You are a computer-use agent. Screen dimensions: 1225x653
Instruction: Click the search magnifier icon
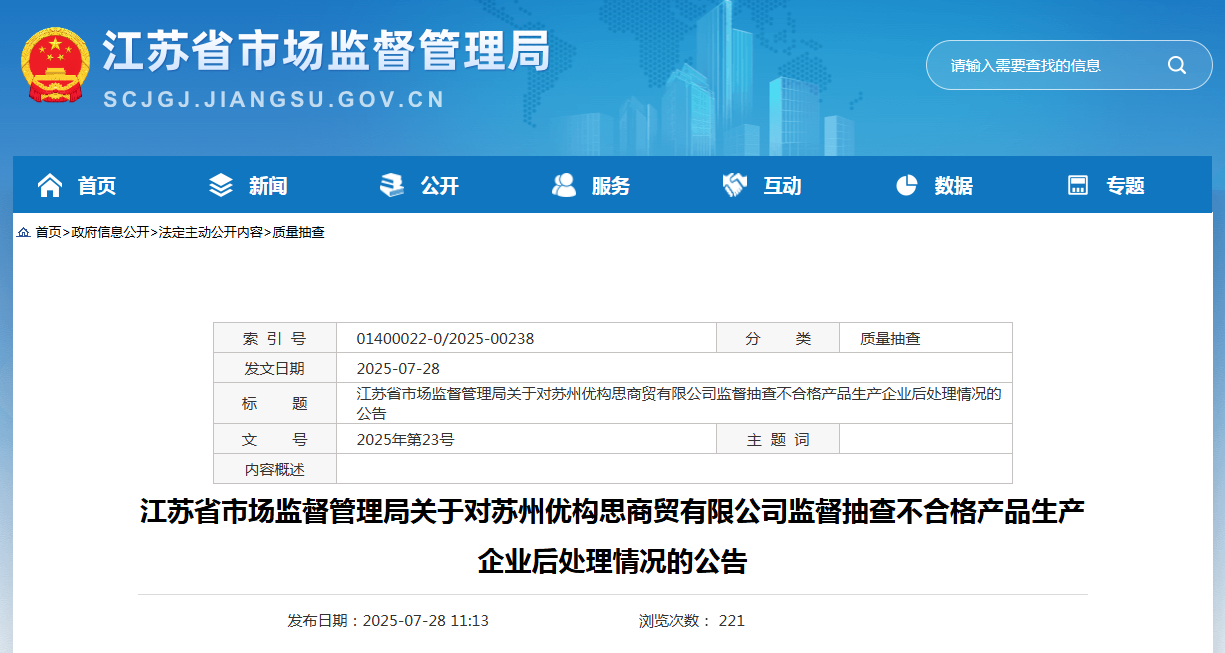pos(1176,65)
